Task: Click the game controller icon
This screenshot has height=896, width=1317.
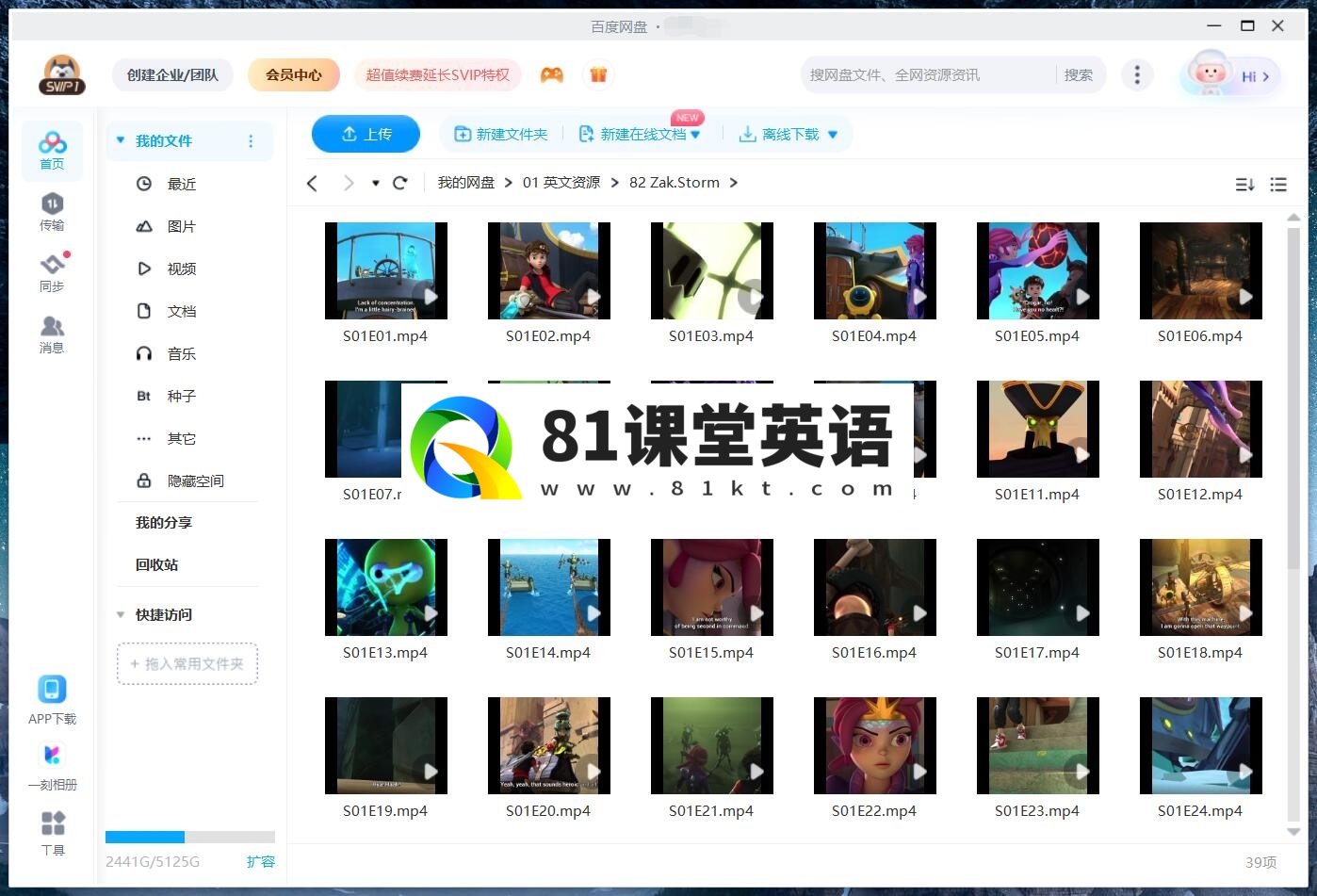Action: (x=552, y=74)
